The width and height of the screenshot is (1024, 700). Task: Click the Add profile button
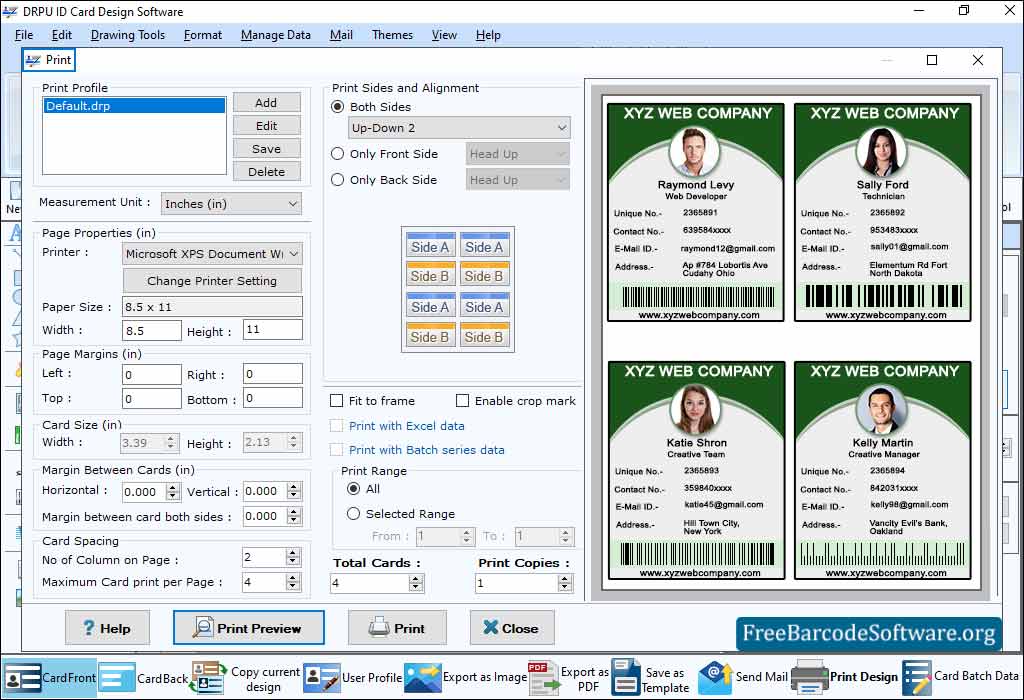(x=266, y=103)
